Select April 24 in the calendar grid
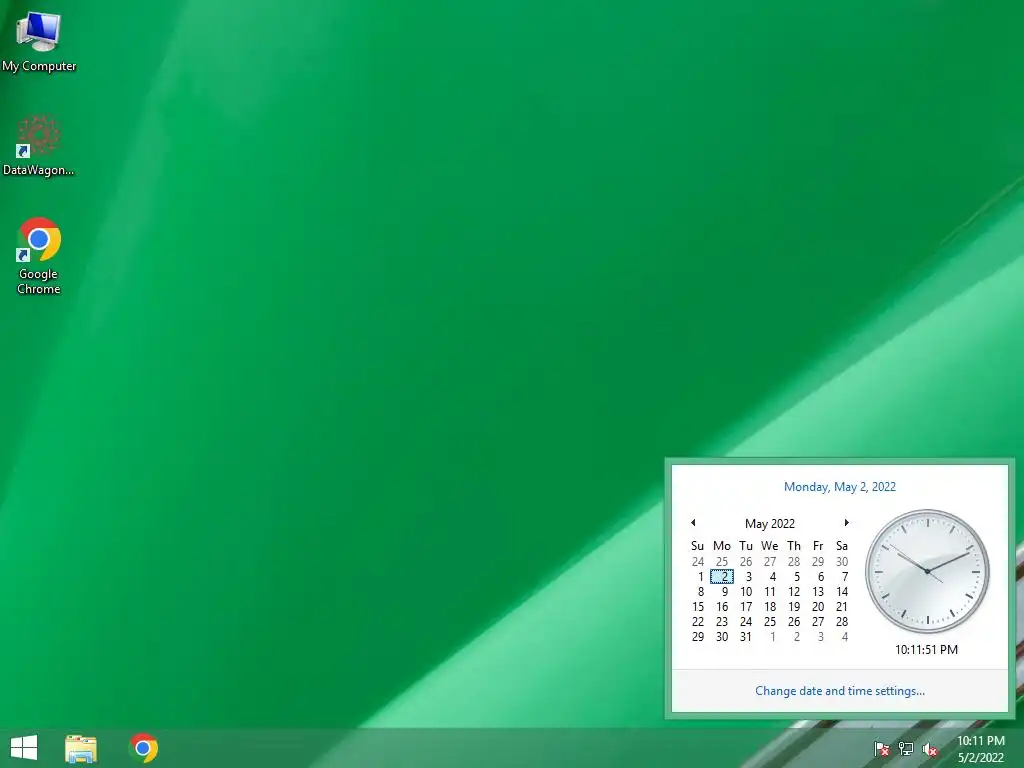Viewport: 1024px width, 768px height. (698, 562)
